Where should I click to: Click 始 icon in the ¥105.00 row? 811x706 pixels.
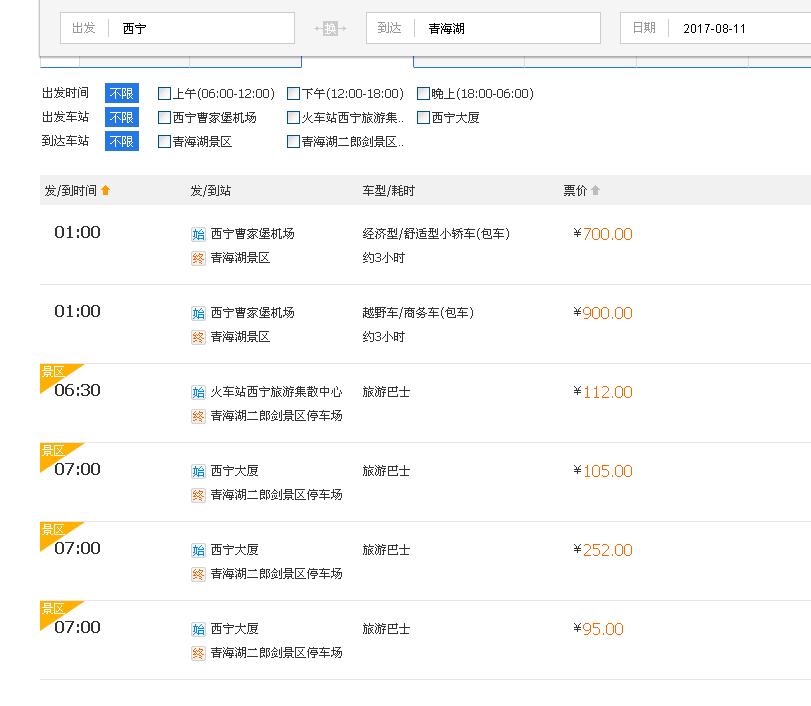(x=198, y=471)
